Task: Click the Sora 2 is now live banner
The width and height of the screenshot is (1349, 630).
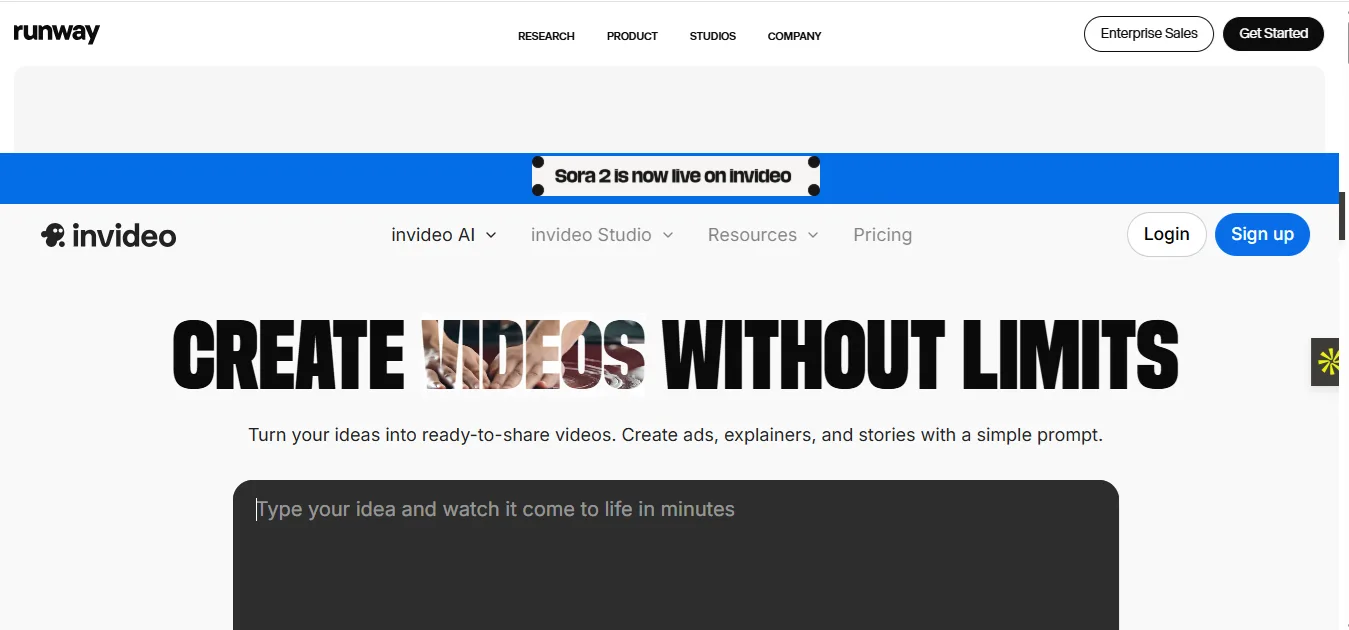Action: point(675,176)
